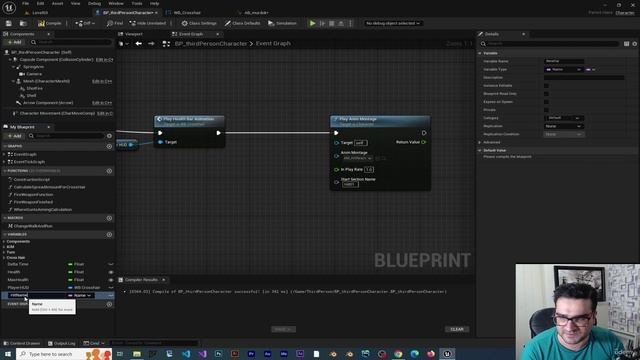Open Chrome from taskbar

(398, 354)
